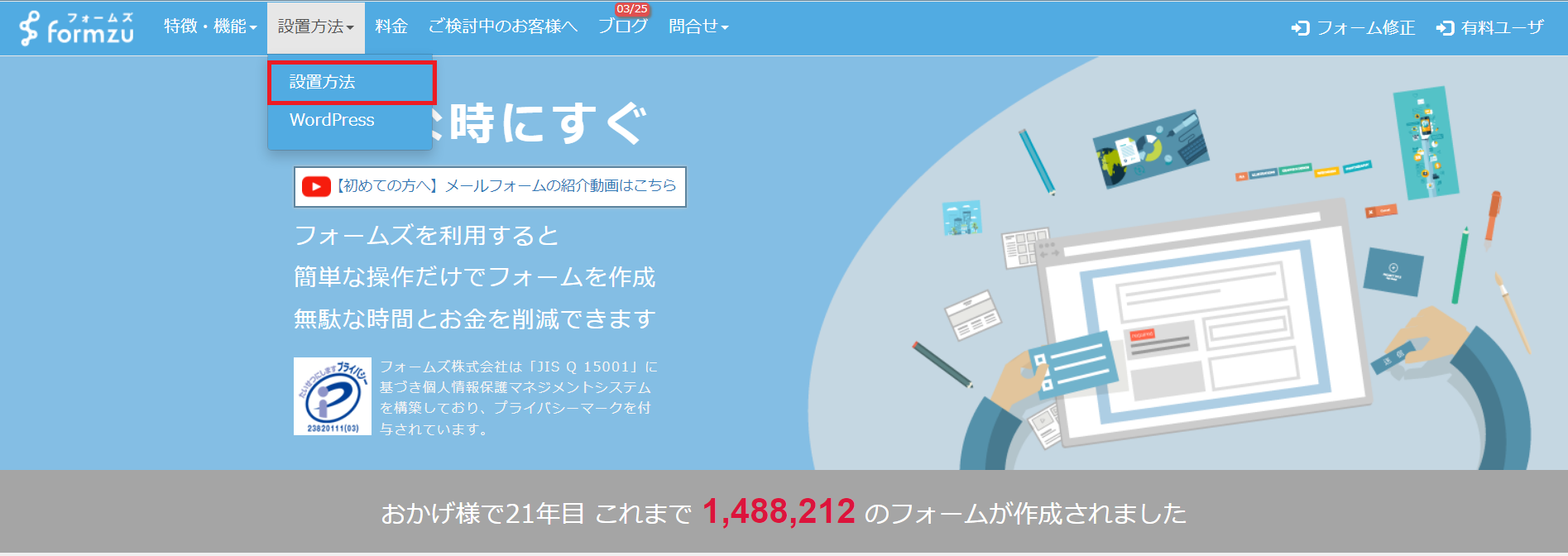The image size is (1568, 556).
Task: Collapse the open 設置方法 navbar dropdown
Action: tap(315, 27)
